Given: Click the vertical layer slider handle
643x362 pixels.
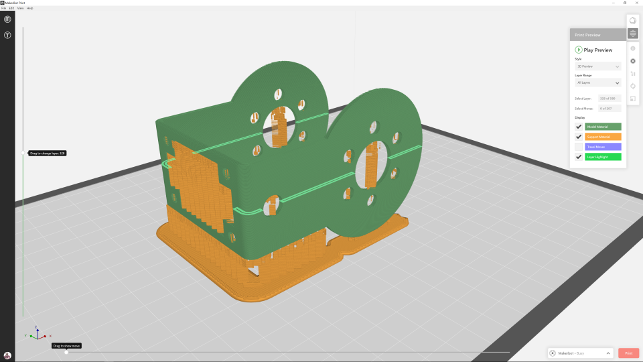Looking at the screenshot, I should point(23,153).
